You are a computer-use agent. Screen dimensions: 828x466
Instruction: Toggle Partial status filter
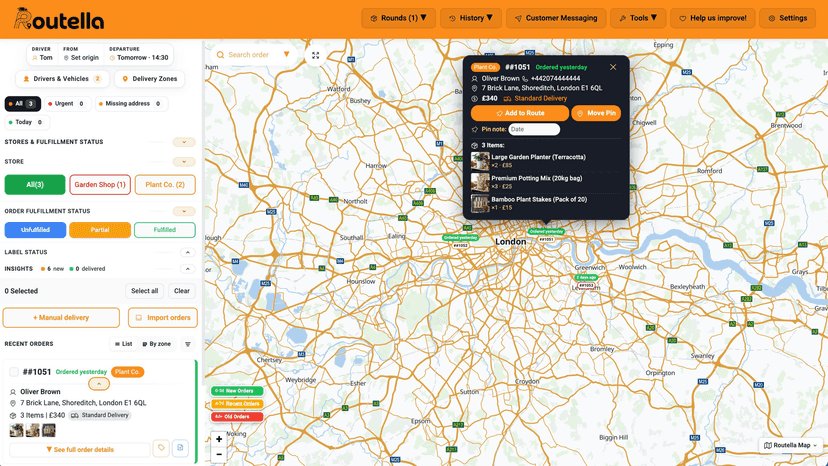100,230
